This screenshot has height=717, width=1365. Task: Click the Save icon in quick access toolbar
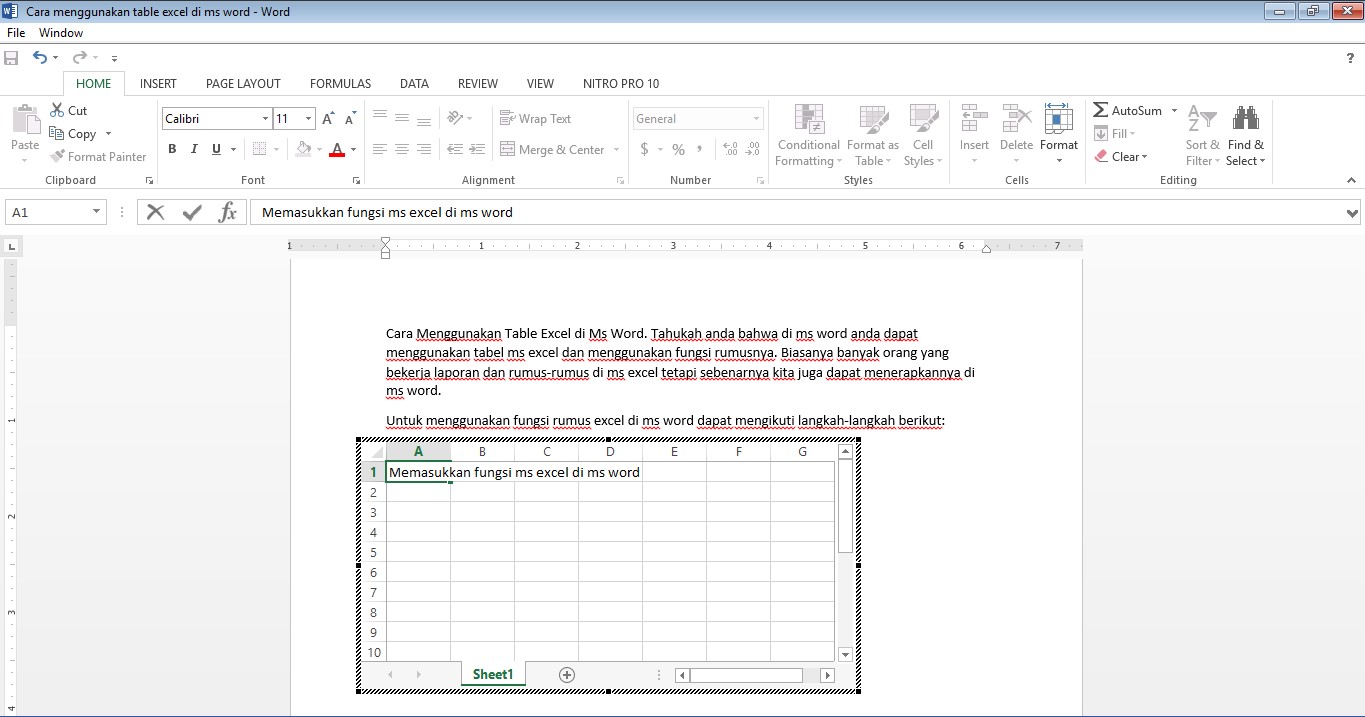pyautogui.click(x=12, y=58)
